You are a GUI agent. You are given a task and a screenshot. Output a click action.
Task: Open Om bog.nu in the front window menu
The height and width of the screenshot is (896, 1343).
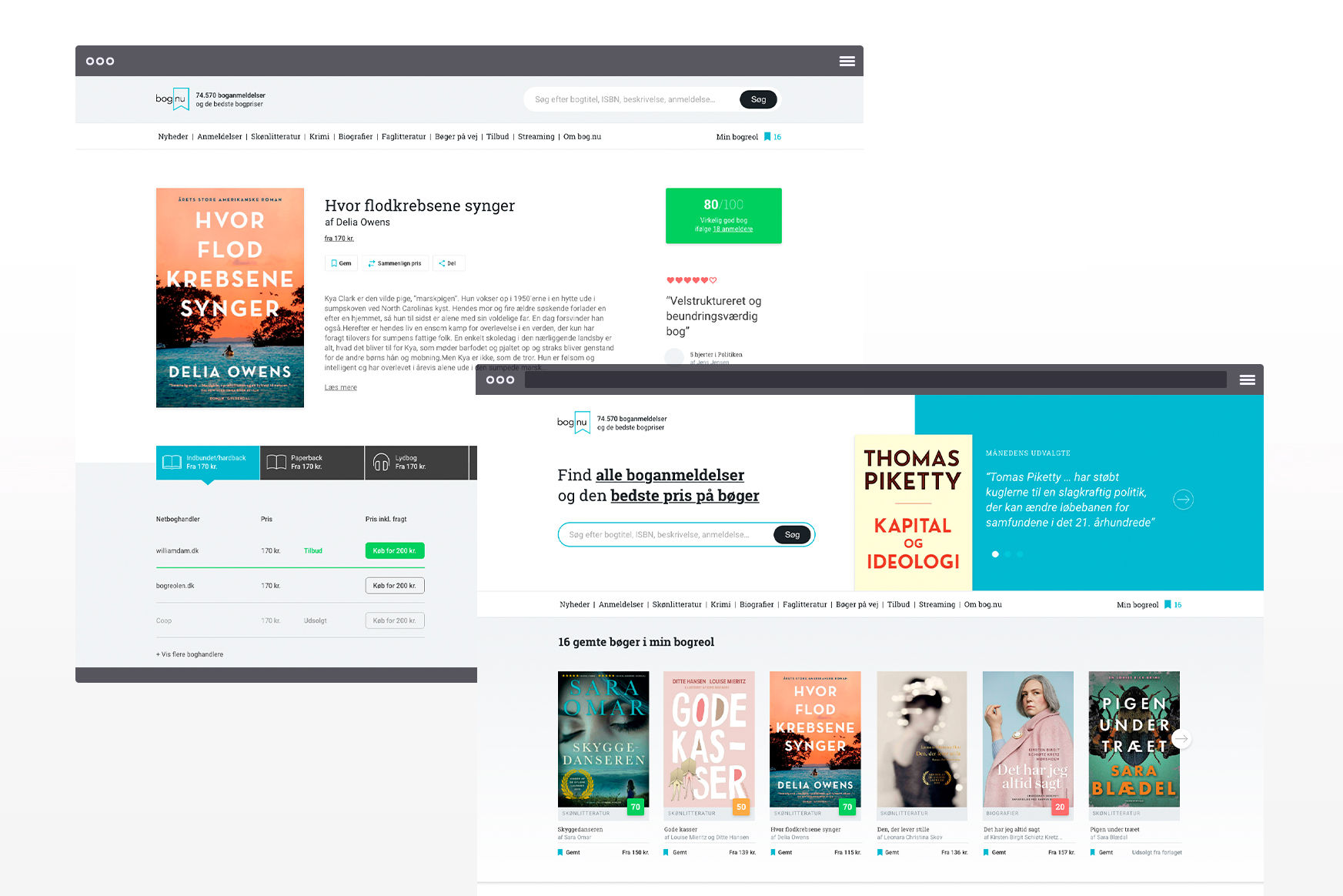pyautogui.click(x=983, y=605)
